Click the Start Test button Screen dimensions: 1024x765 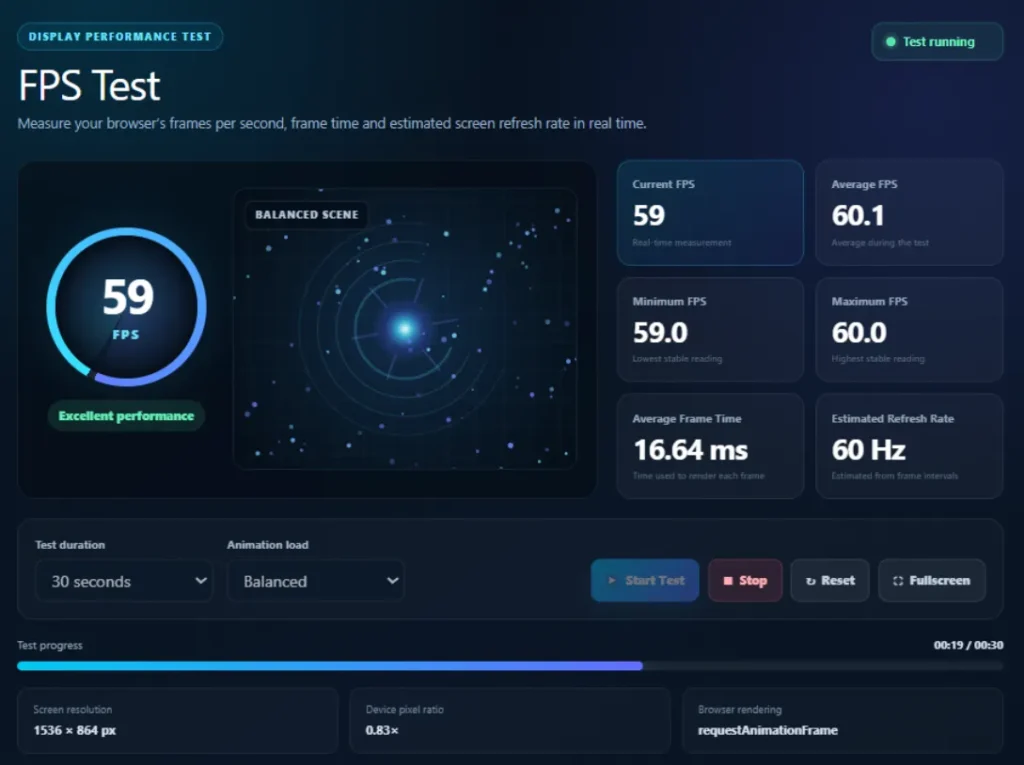tap(645, 580)
